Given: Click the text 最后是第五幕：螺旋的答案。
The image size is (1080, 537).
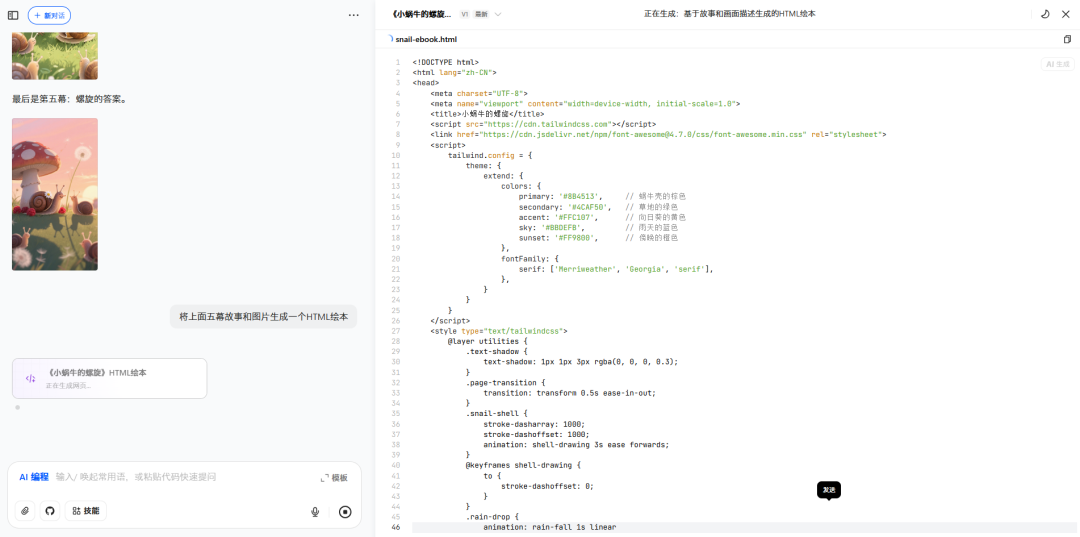Looking at the screenshot, I should (70, 99).
